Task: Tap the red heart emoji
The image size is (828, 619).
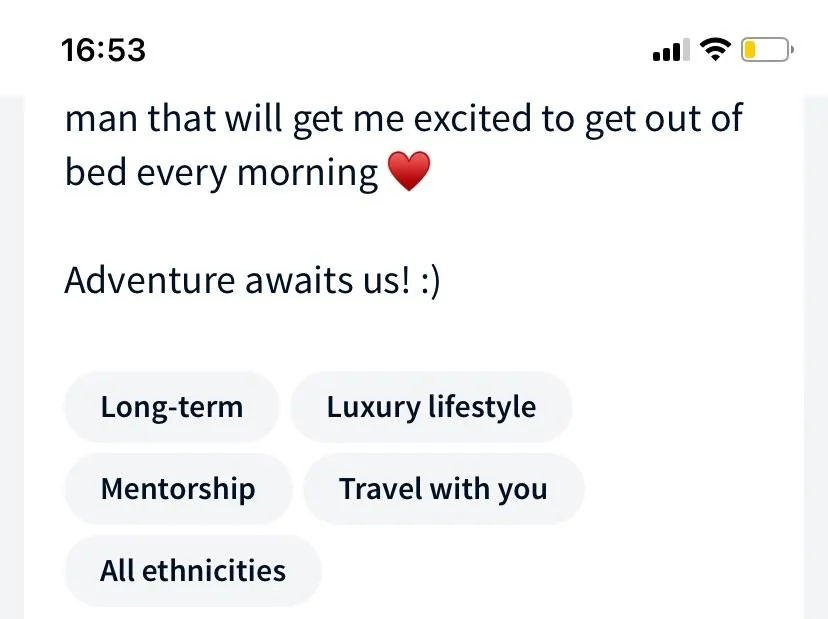Action: (409, 171)
